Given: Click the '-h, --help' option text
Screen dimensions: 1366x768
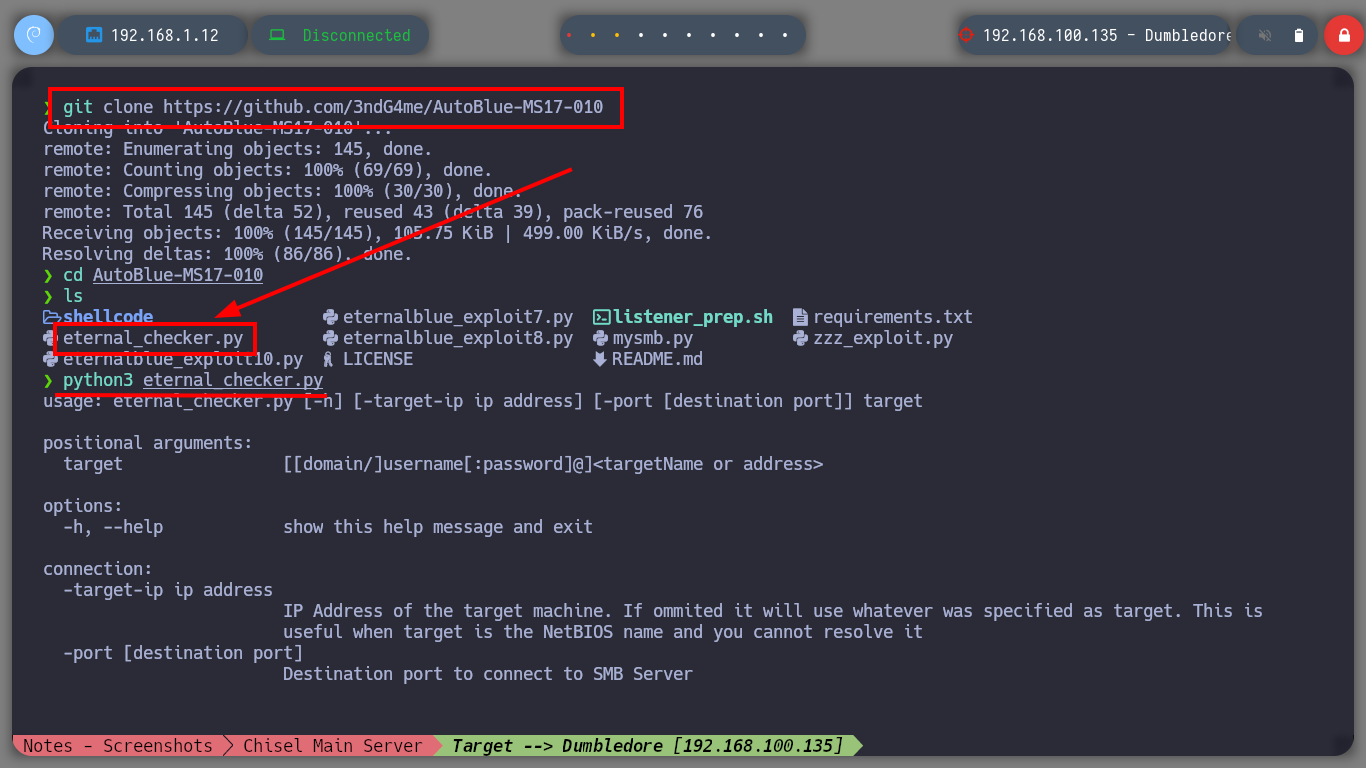Looking at the screenshot, I should pos(113,527).
